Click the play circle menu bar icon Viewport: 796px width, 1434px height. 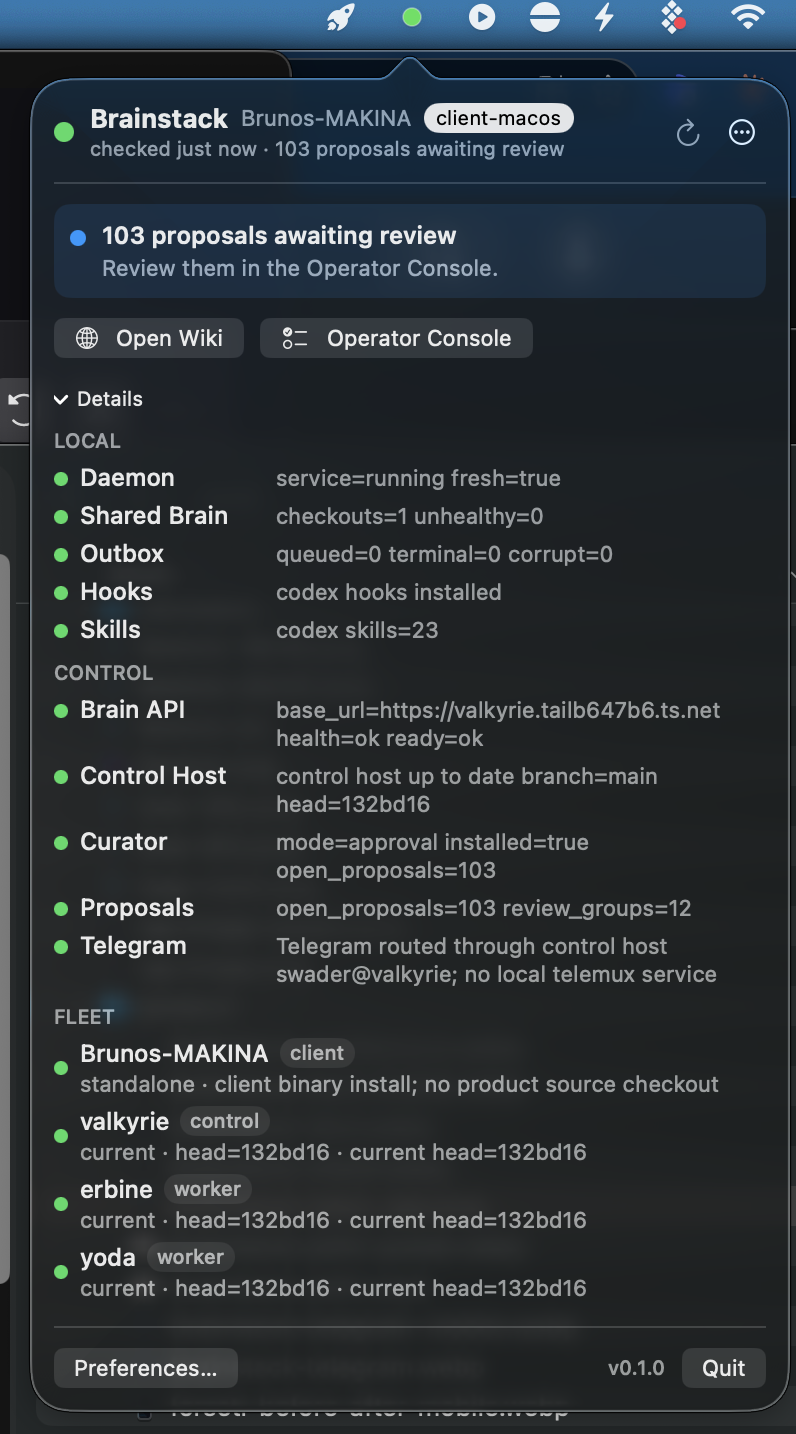click(482, 17)
